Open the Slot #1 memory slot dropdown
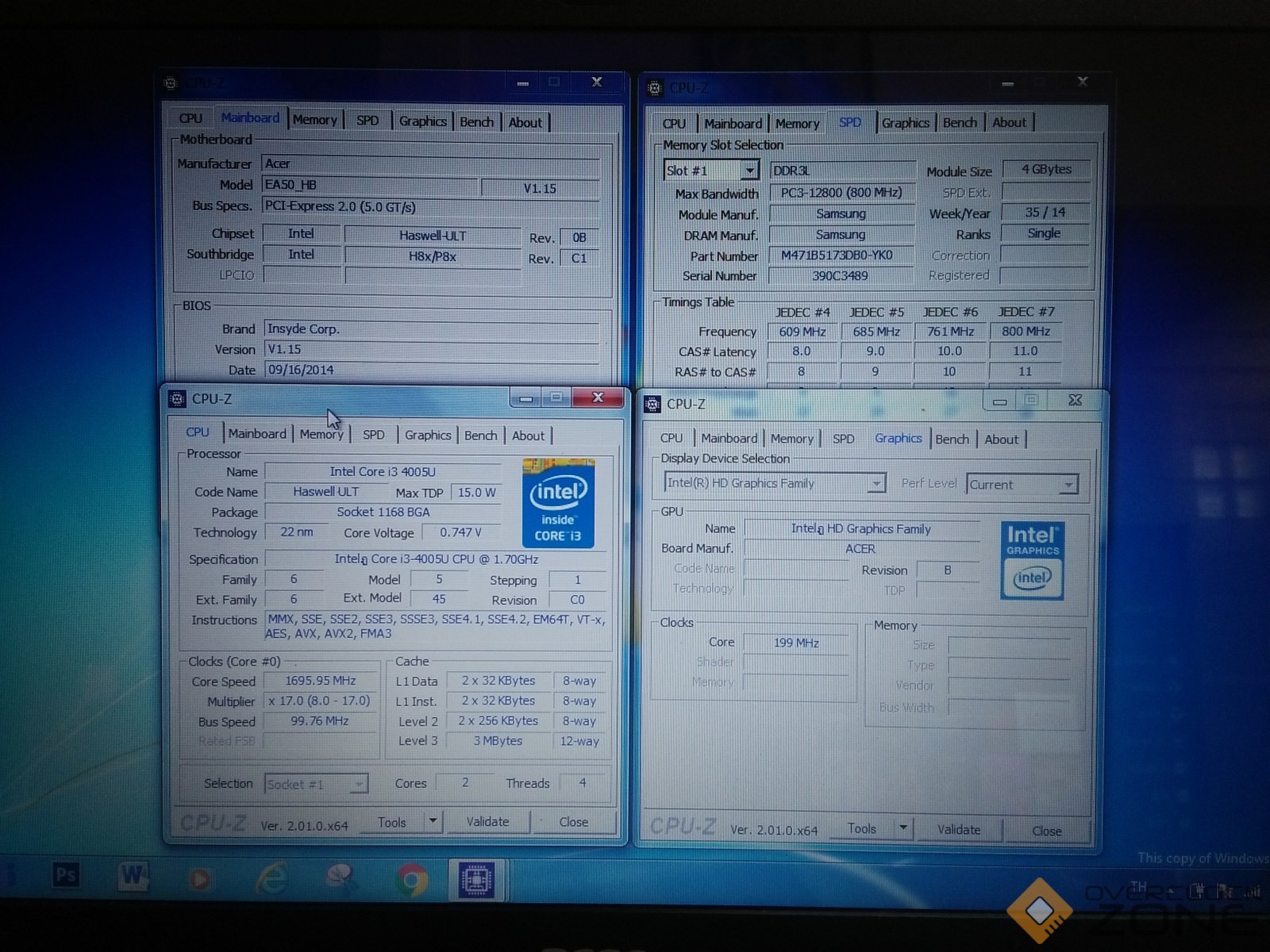The height and width of the screenshot is (952, 1270). pos(749,170)
